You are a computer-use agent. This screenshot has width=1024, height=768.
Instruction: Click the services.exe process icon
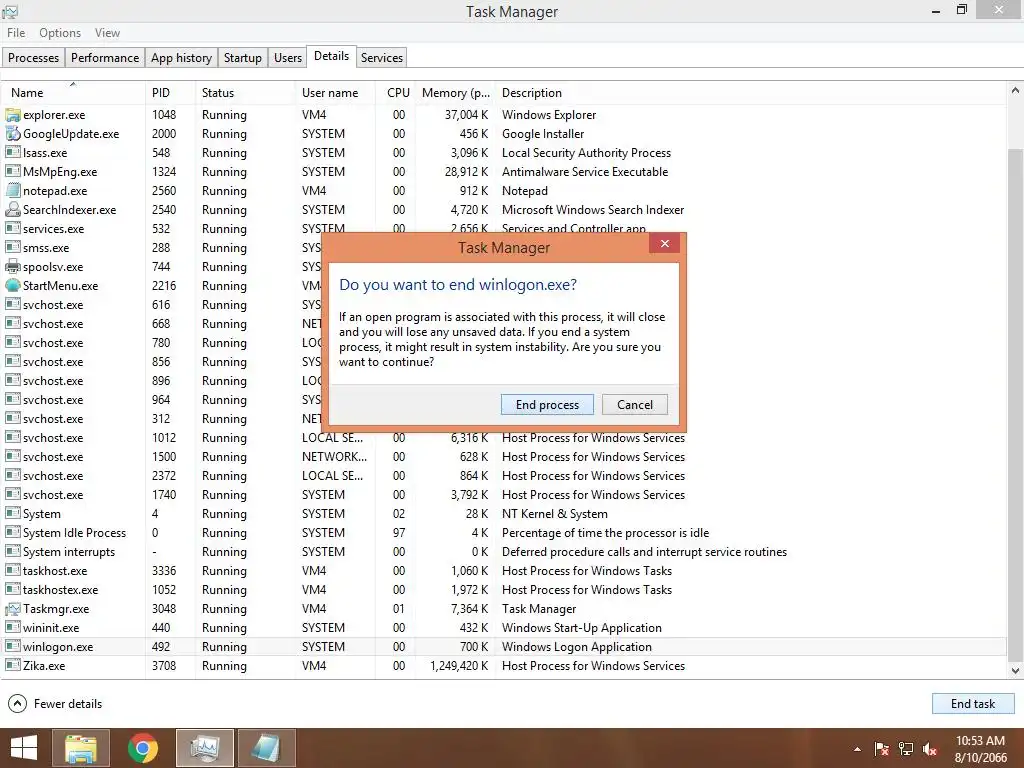coord(12,229)
